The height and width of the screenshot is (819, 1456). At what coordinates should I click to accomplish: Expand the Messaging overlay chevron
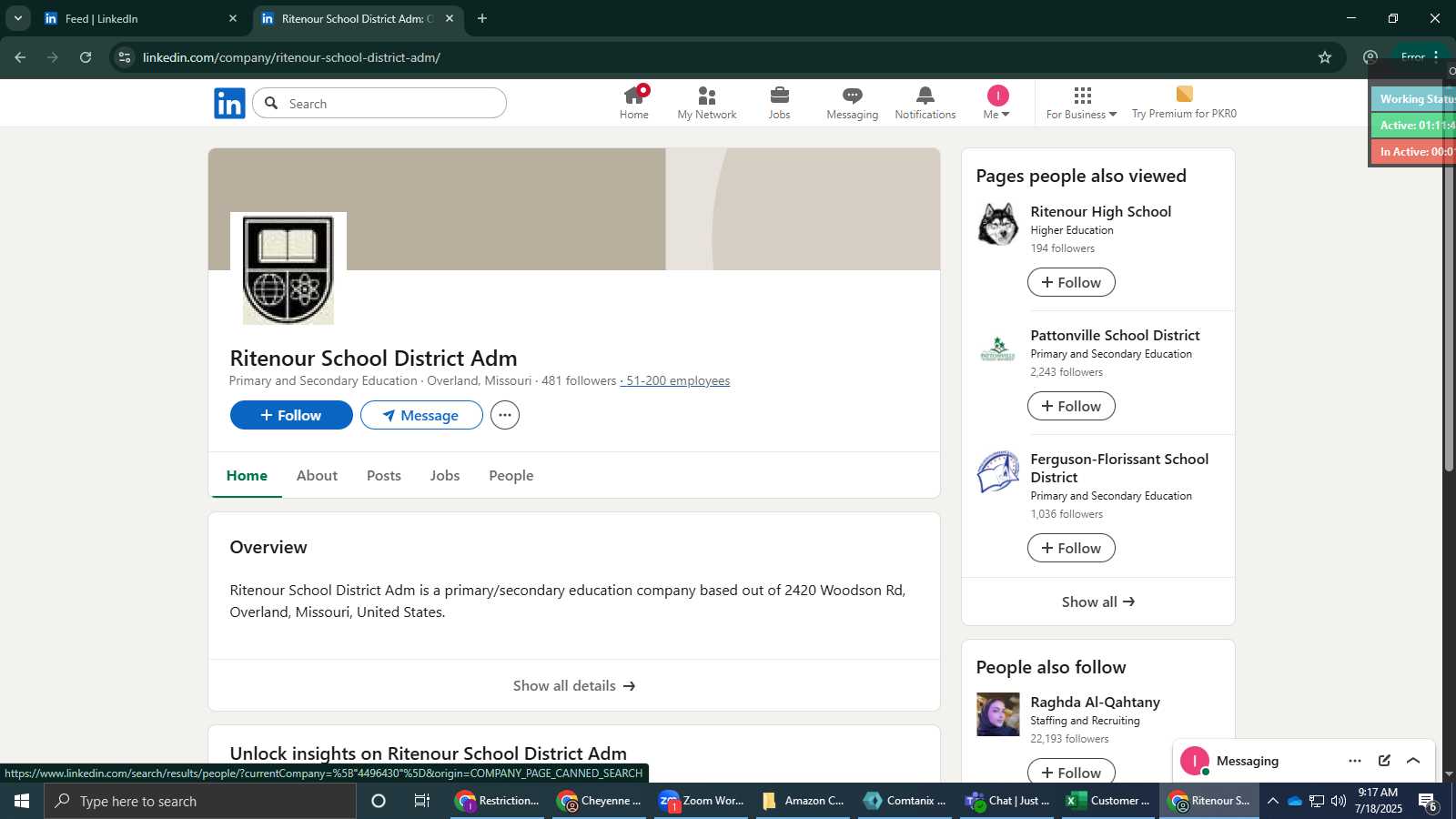pos(1413,761)
